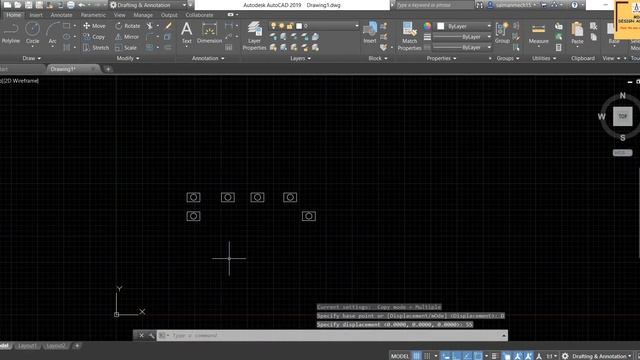Add a new drawing tab with plus button
This screenshot has width=640, height=360.
click(x=108, y=69)
